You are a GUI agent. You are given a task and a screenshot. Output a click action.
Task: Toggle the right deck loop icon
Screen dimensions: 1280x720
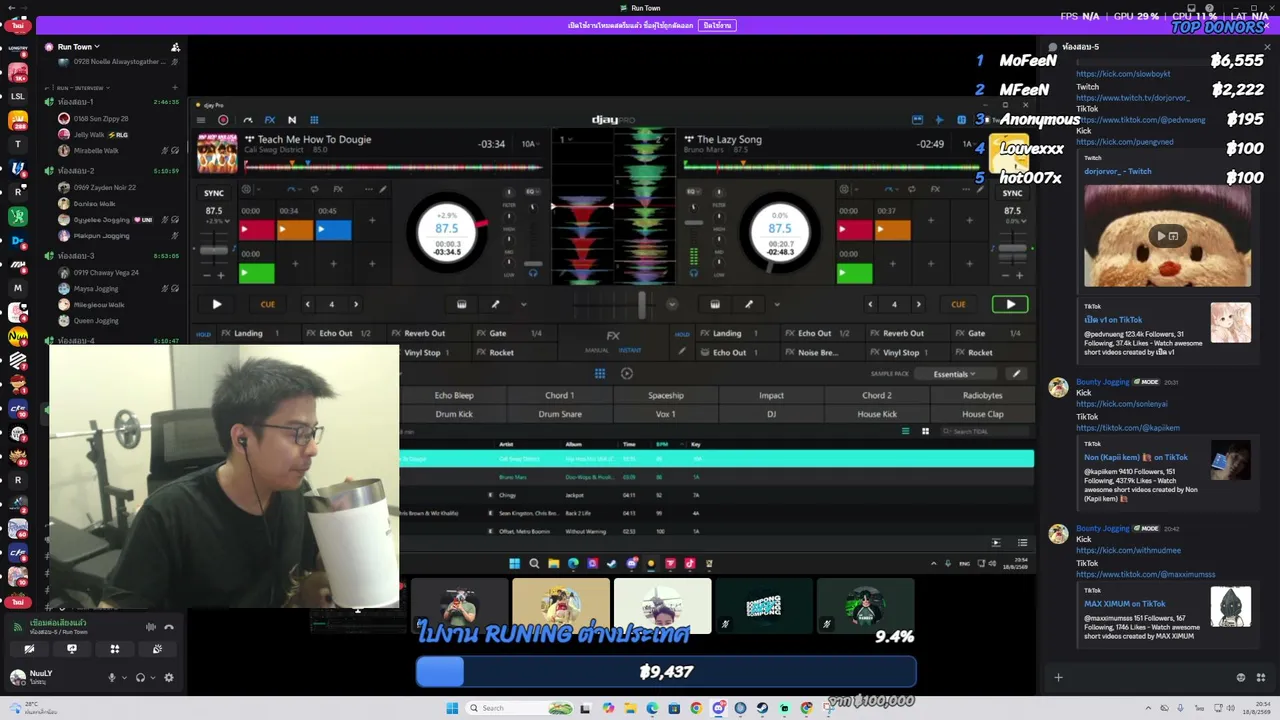pos(912,189)
